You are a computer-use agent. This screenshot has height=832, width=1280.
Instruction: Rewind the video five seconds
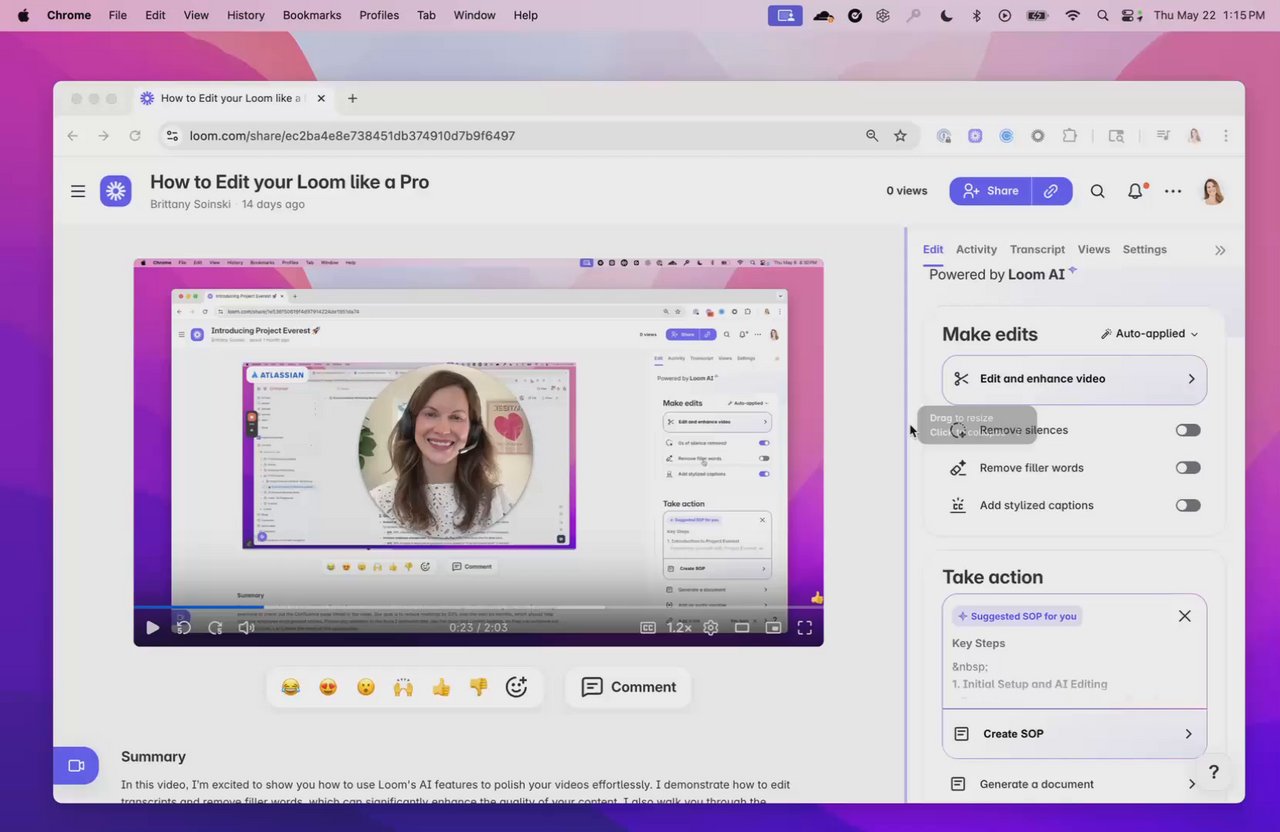click(183, 628)
